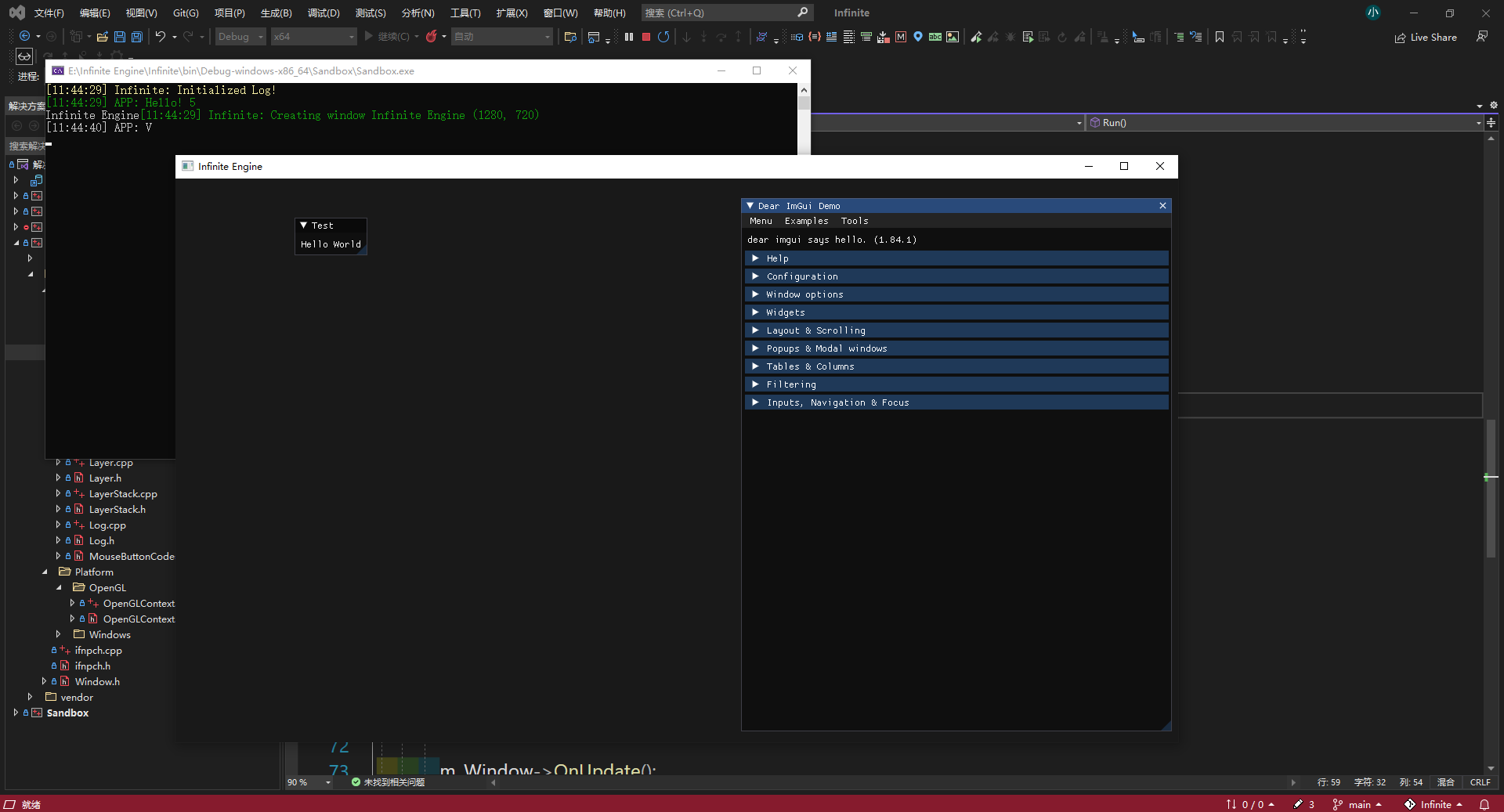1504x812 pixels.
Task: Expand the Inputs, Navigation & Focus section
Action: [x=956, y=402]
